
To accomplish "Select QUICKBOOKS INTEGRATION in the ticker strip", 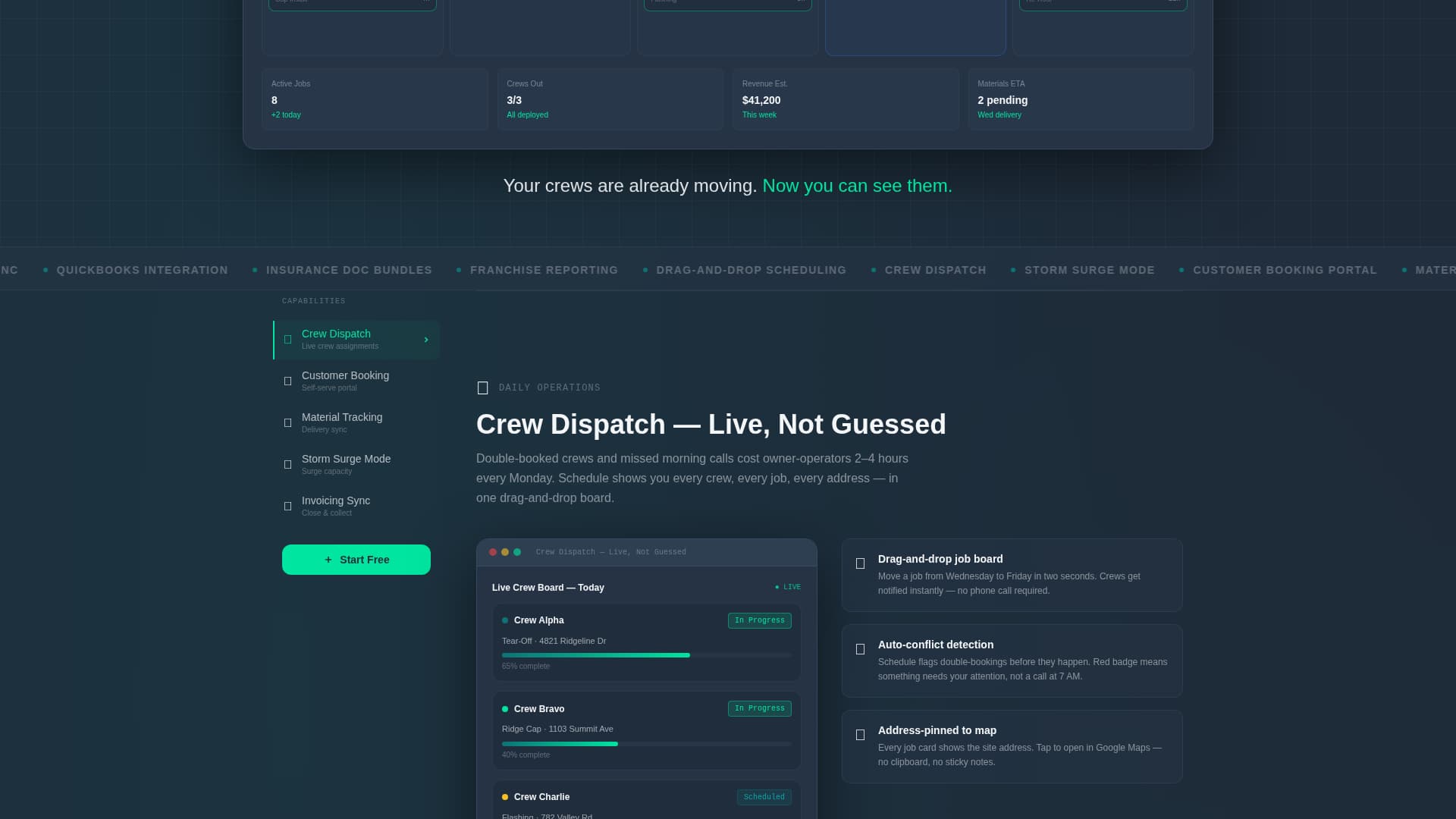I will coord(142,270).
